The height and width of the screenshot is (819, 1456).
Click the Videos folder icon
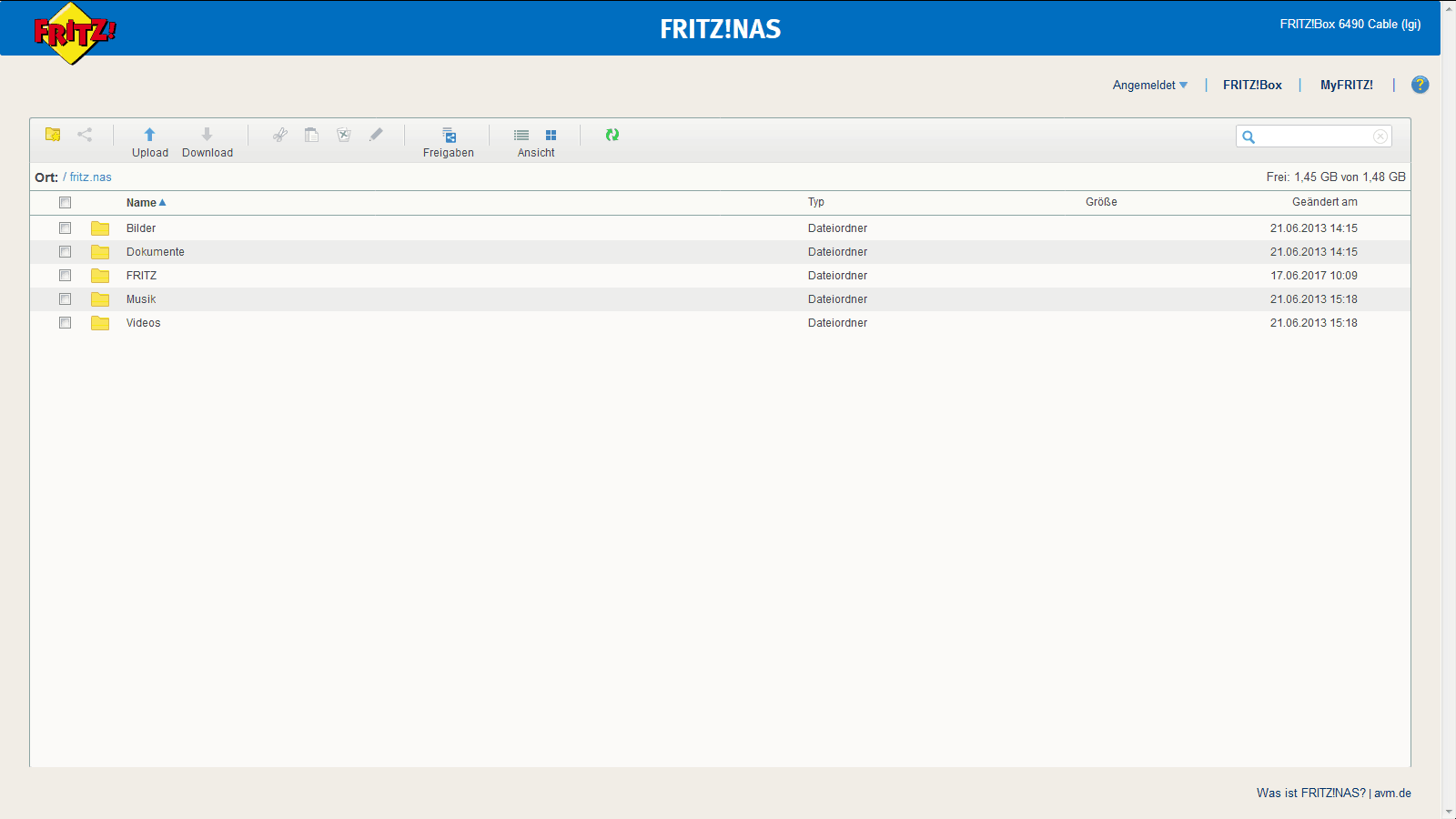point(100,323)
